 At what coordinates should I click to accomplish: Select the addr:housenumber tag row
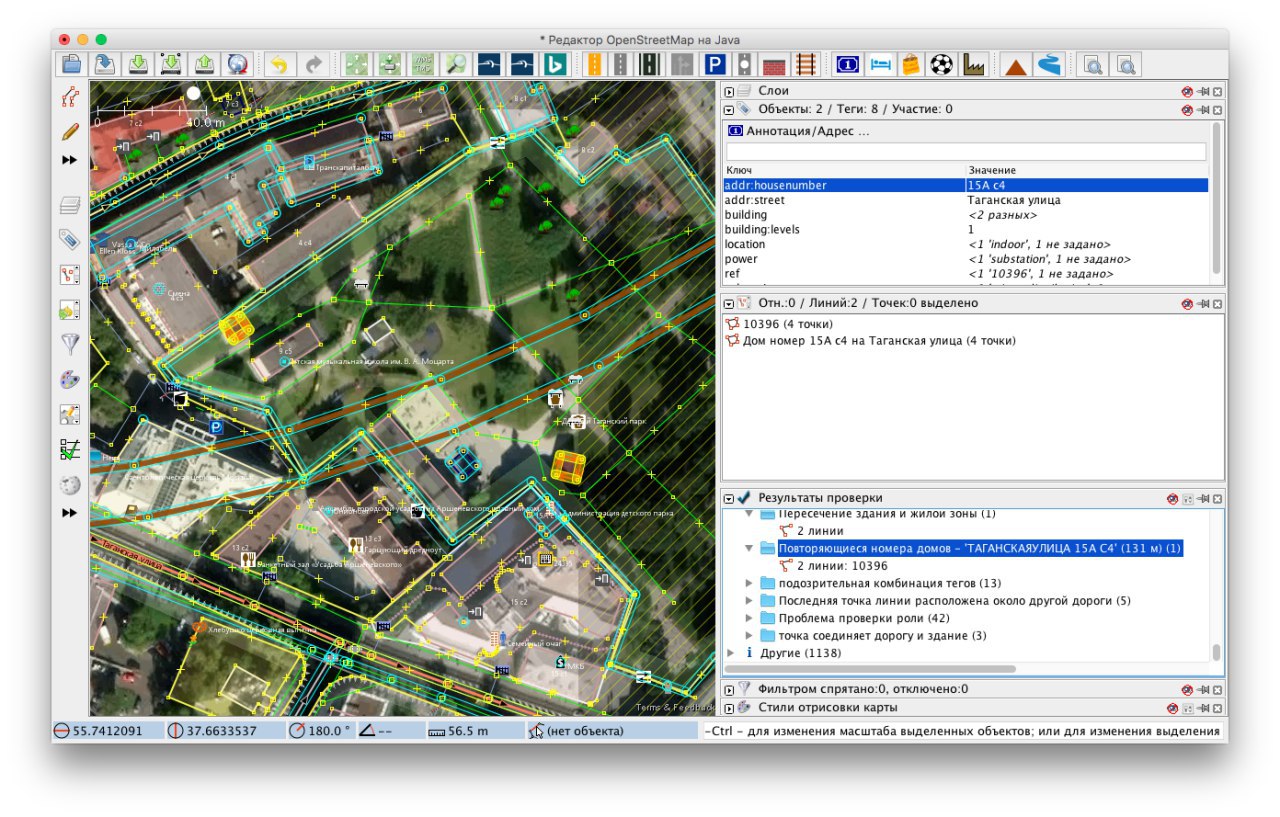tap(966, 185)
